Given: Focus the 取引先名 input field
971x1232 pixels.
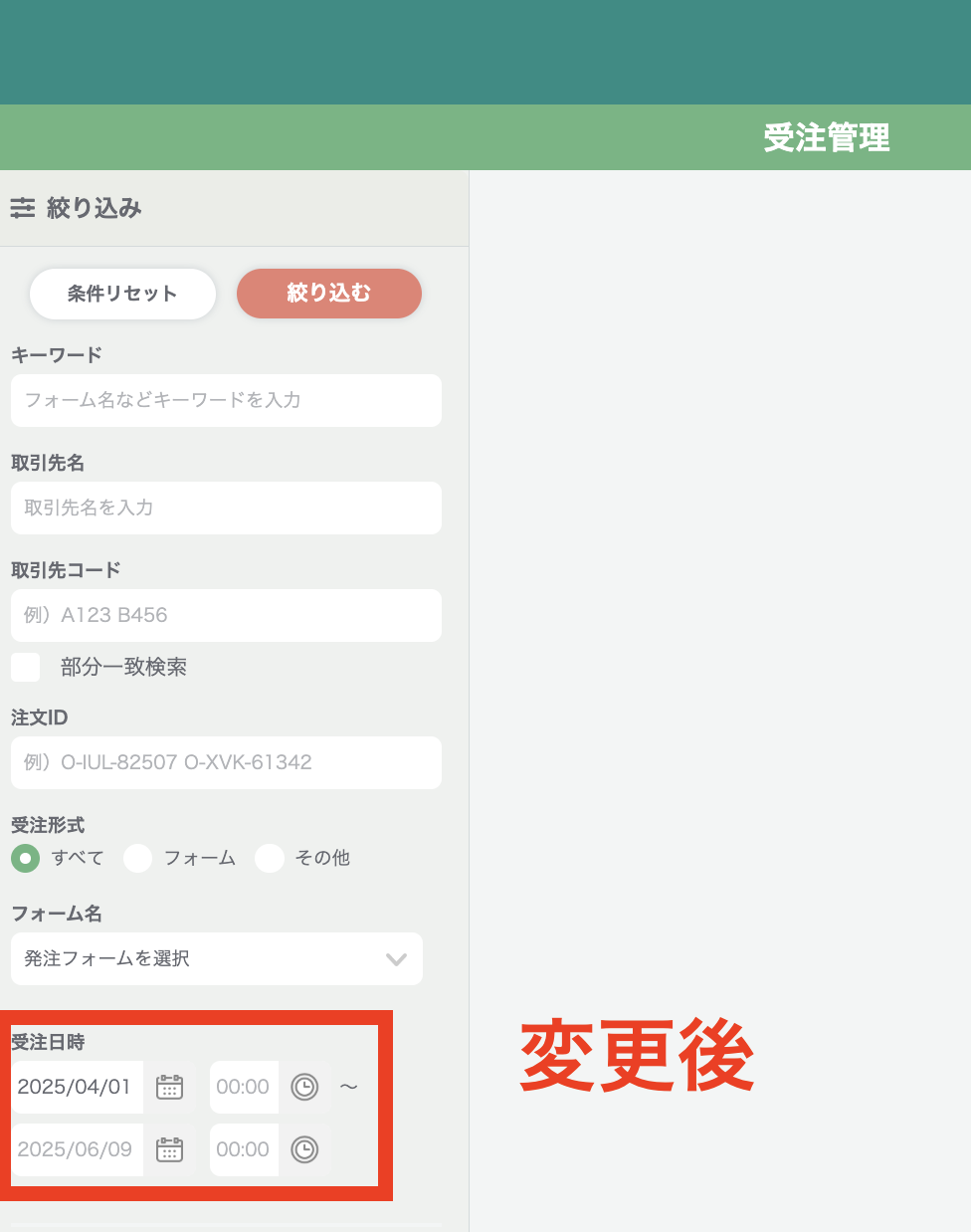Looking at the screenshot, I should (226, 508).
